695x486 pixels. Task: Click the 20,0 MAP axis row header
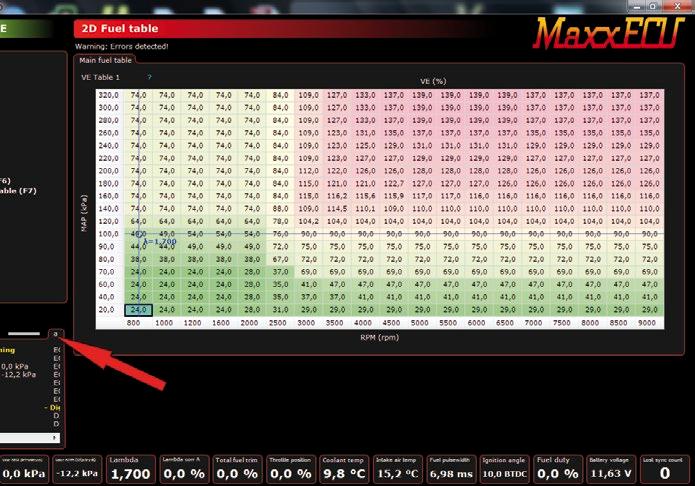(x=106, y=310)
